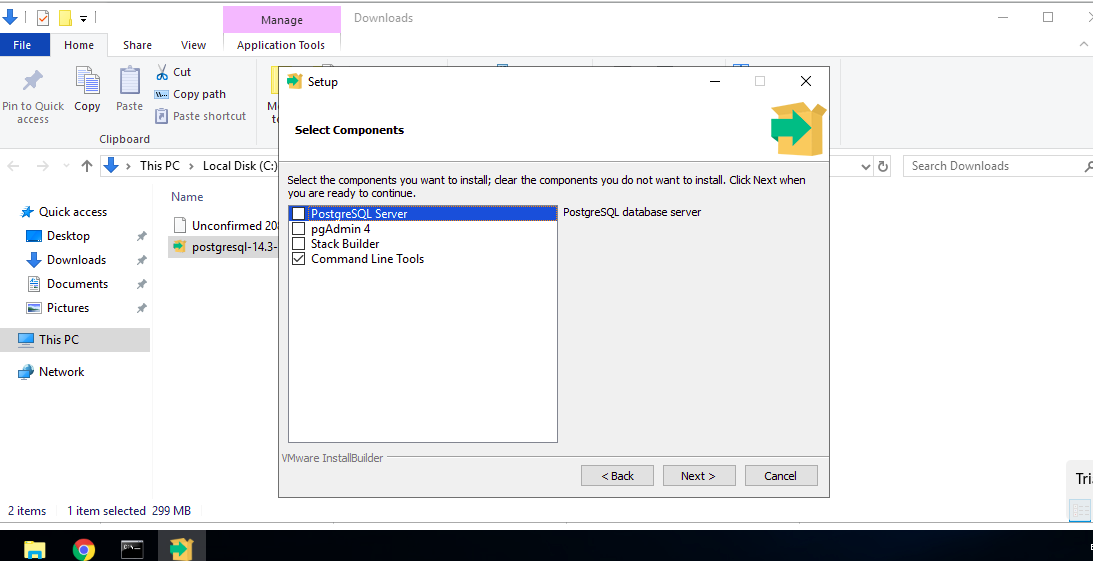1093x561 pixels.
Task: Enable the PostgreSQL Server checkbox
Action: click(298, 214)
